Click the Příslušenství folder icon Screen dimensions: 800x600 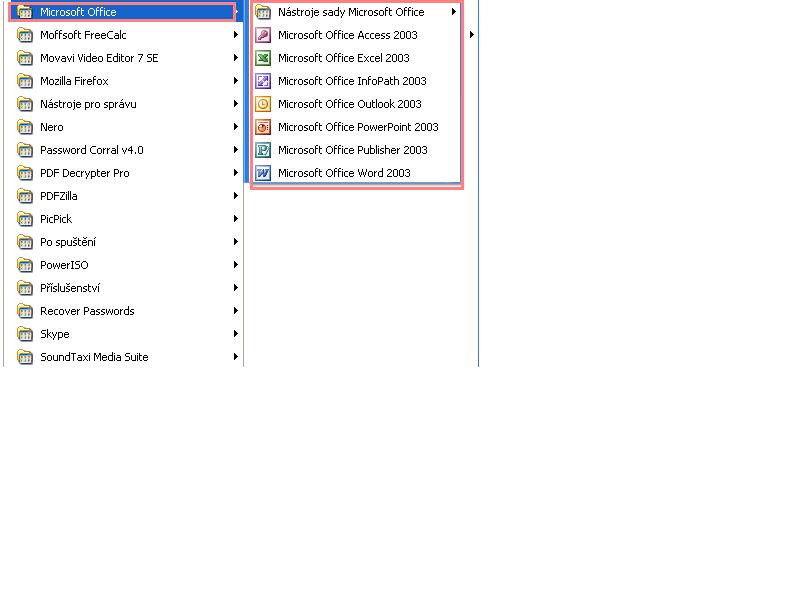(x=24, y=288)
